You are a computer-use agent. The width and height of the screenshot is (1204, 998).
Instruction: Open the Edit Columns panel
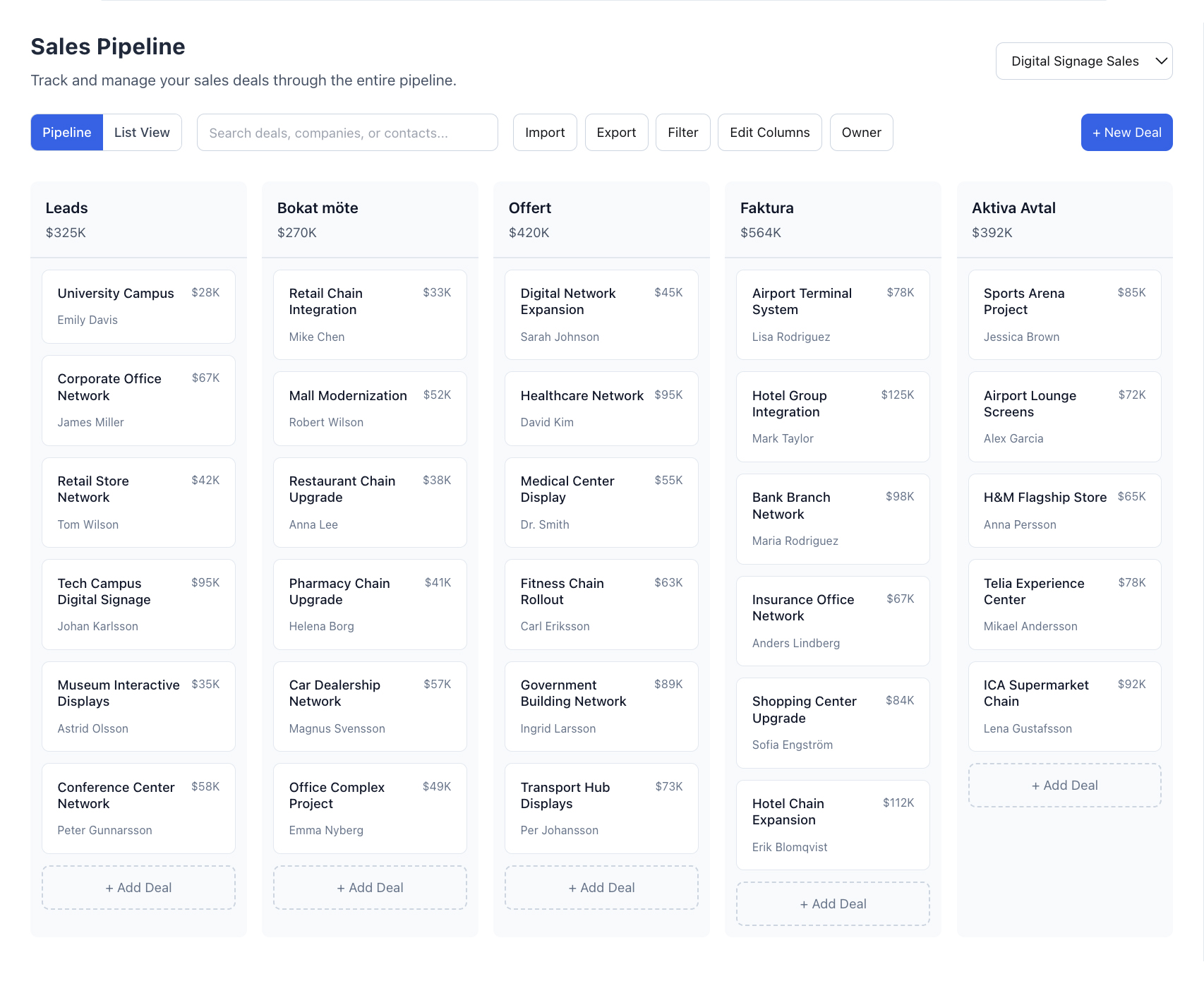(x=769, y=132)
